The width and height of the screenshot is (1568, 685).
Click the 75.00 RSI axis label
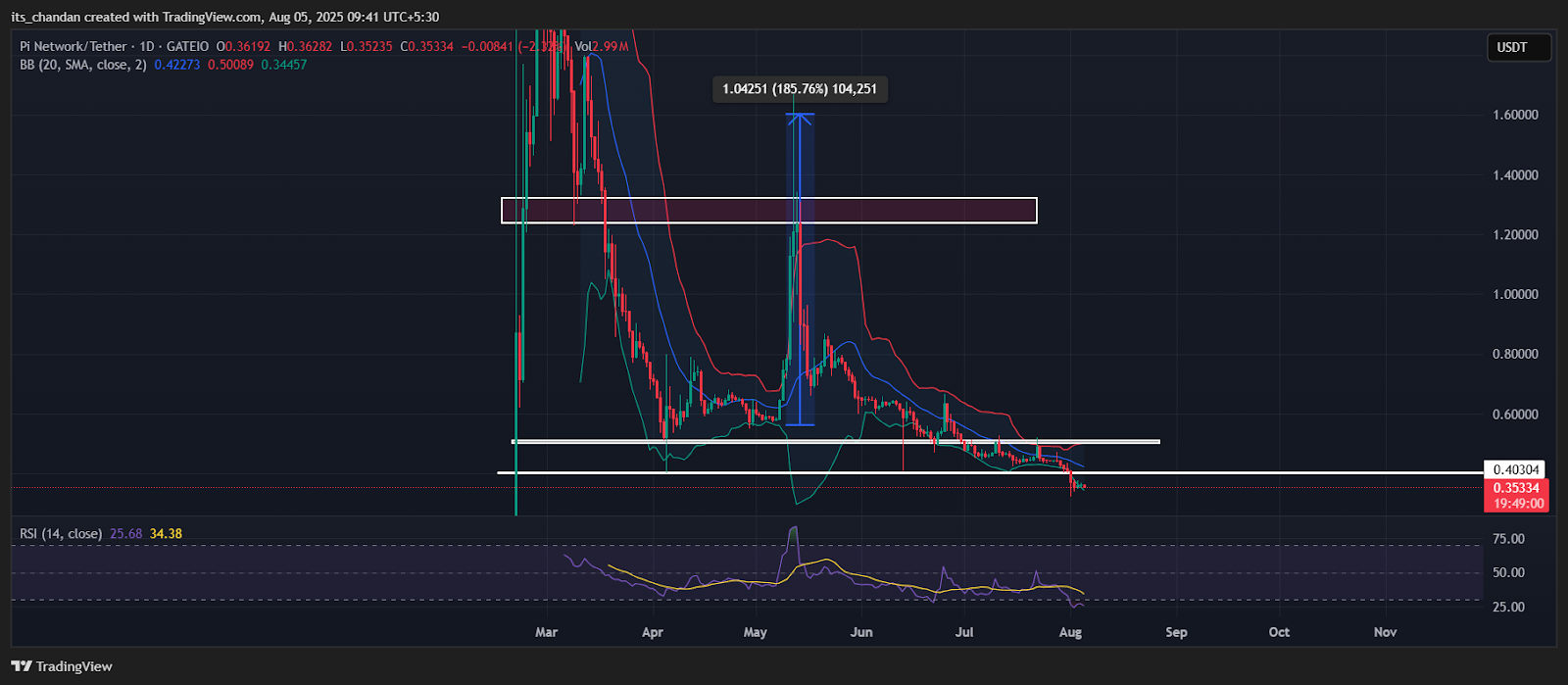coord(1508,539)
